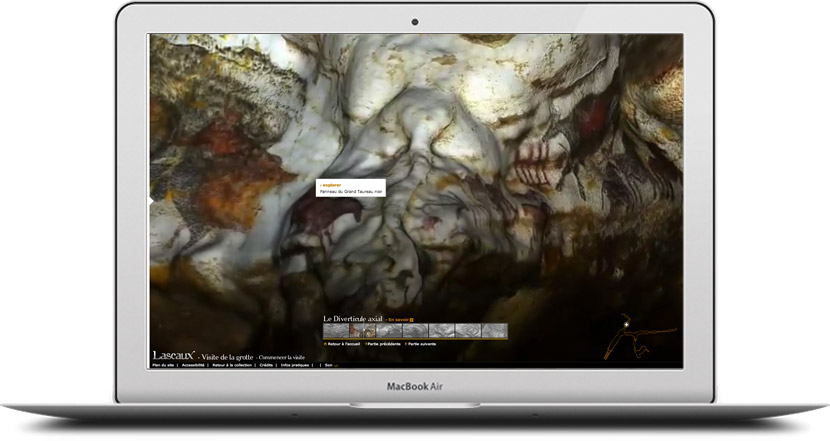
Task: Select the first thumbnail in the cave strip
Action: tap(336, 331)
